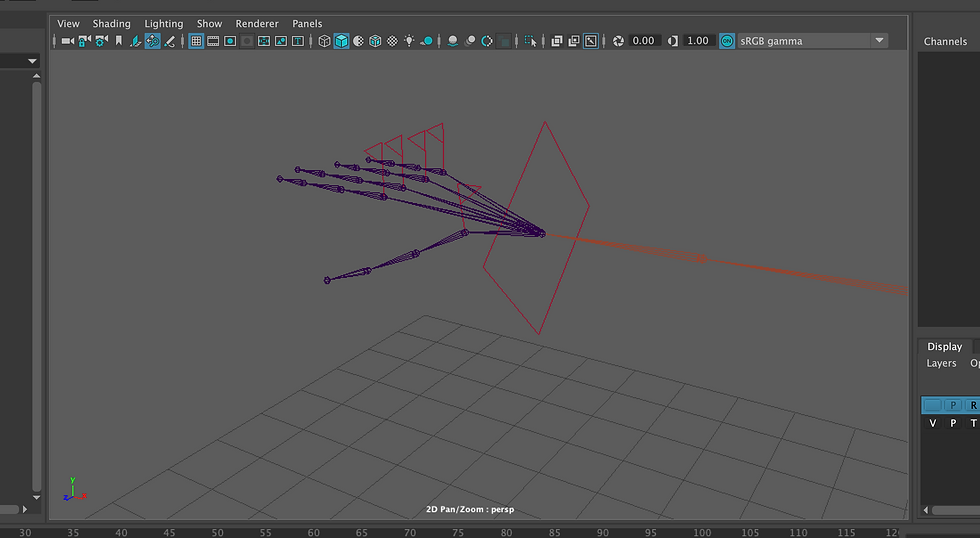Click the Use All Lights bulb icon
This screenshot has height=538, width=980.
click(x=409, y=41)
